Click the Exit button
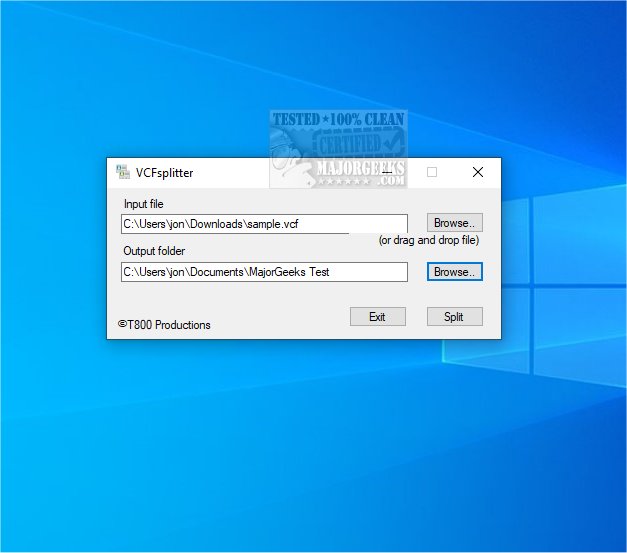 coord(378,316)
